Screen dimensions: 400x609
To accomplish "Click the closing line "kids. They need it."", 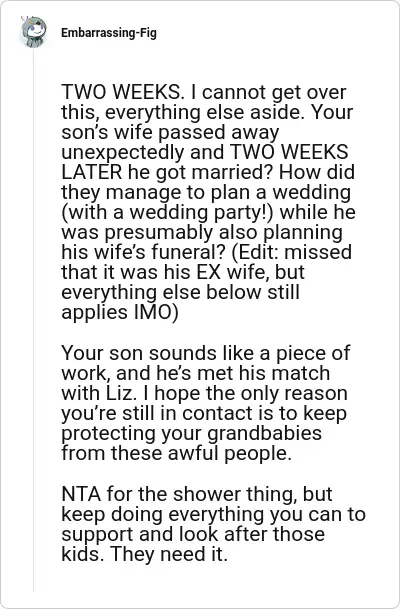I will coord(144,554).
